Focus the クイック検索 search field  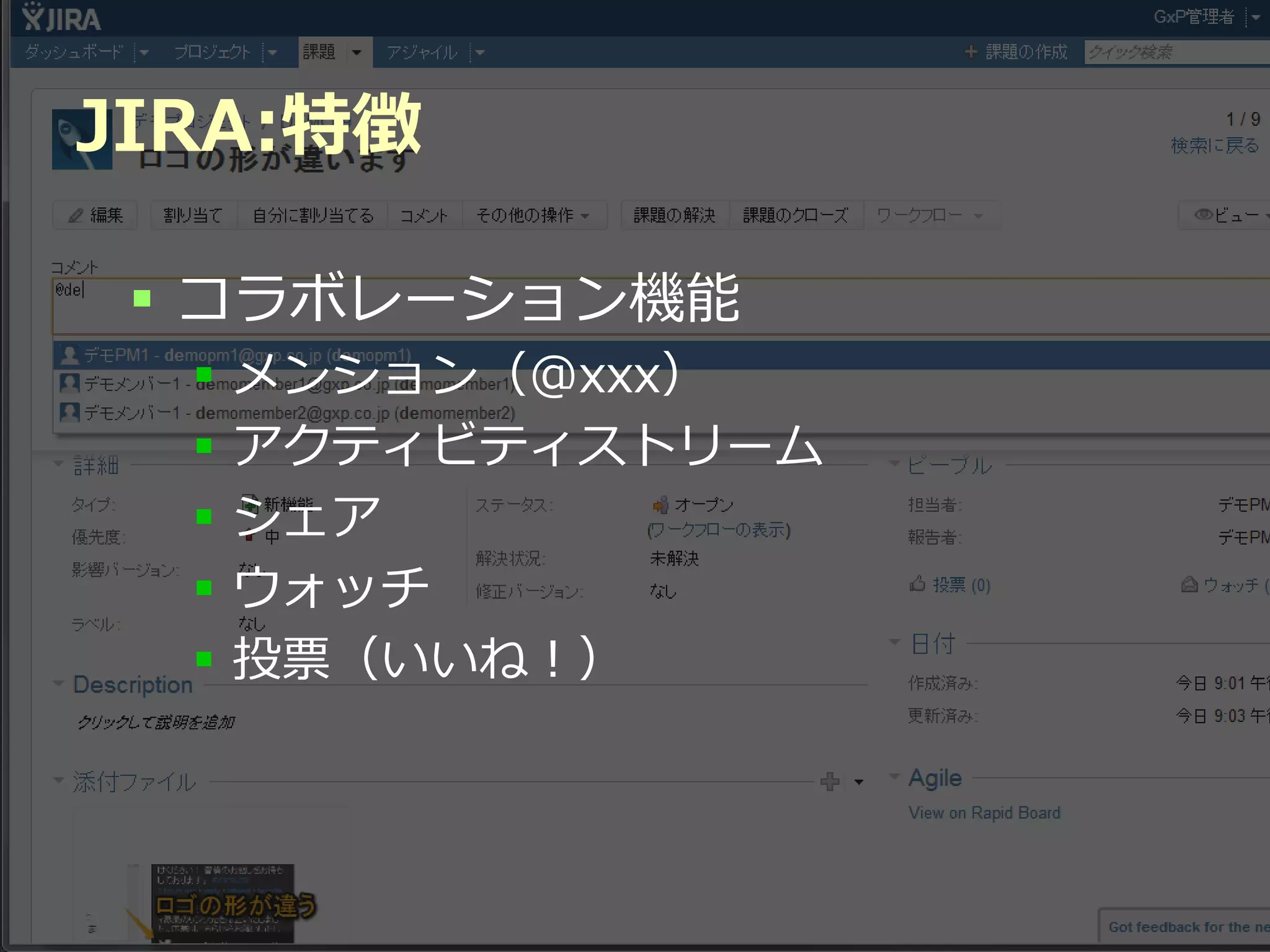point(1177,52)
